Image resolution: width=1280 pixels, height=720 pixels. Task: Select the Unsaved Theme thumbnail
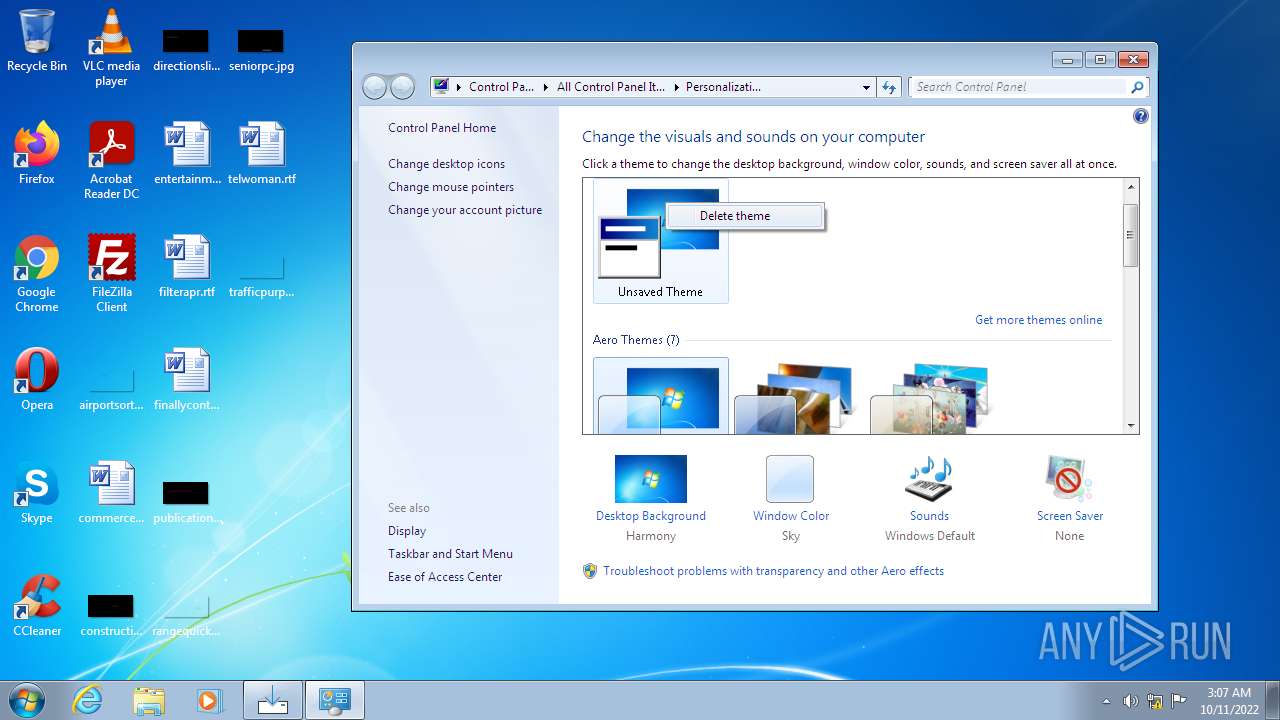tap(661, 241)
